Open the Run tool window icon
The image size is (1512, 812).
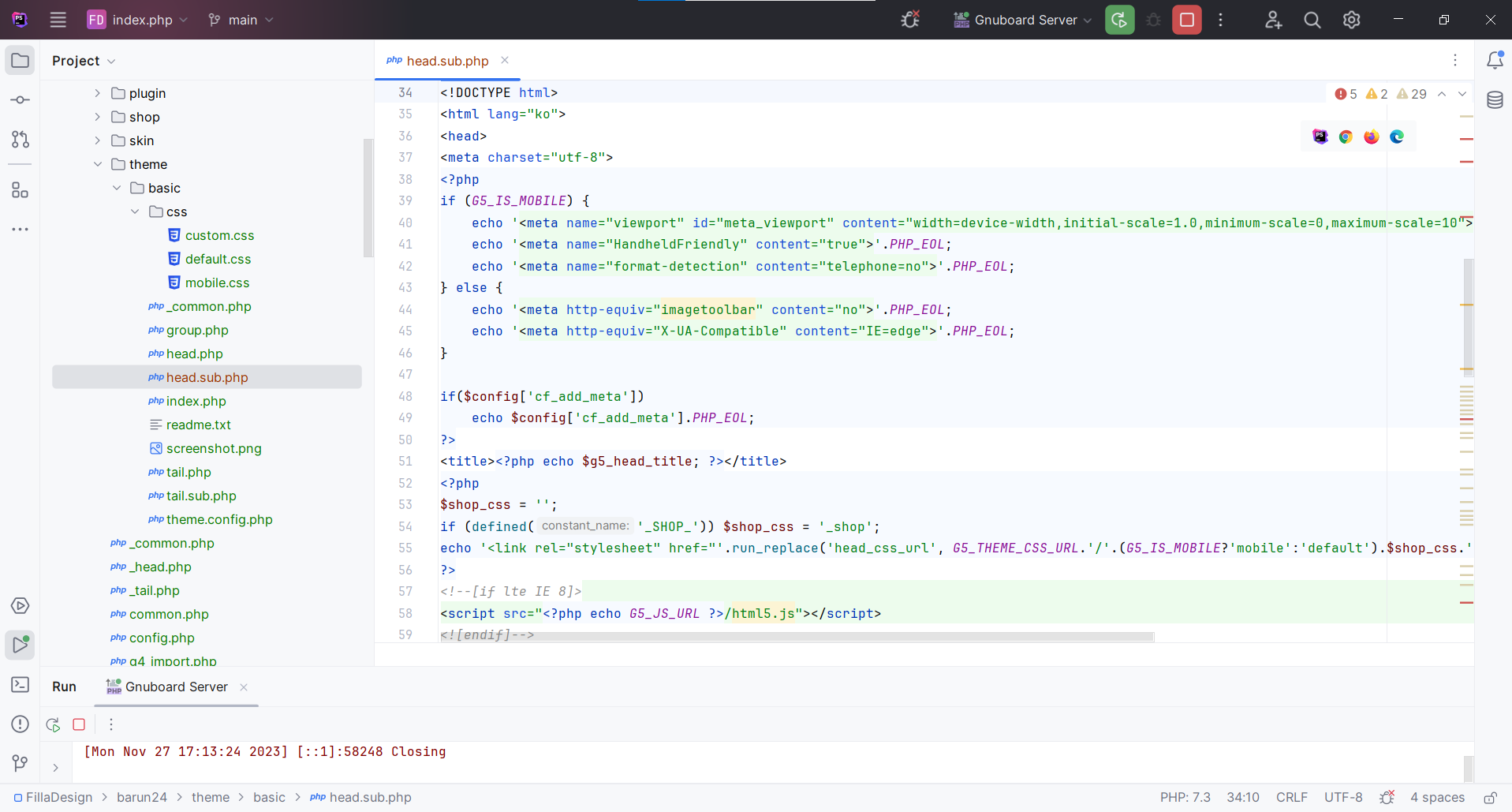21,645
